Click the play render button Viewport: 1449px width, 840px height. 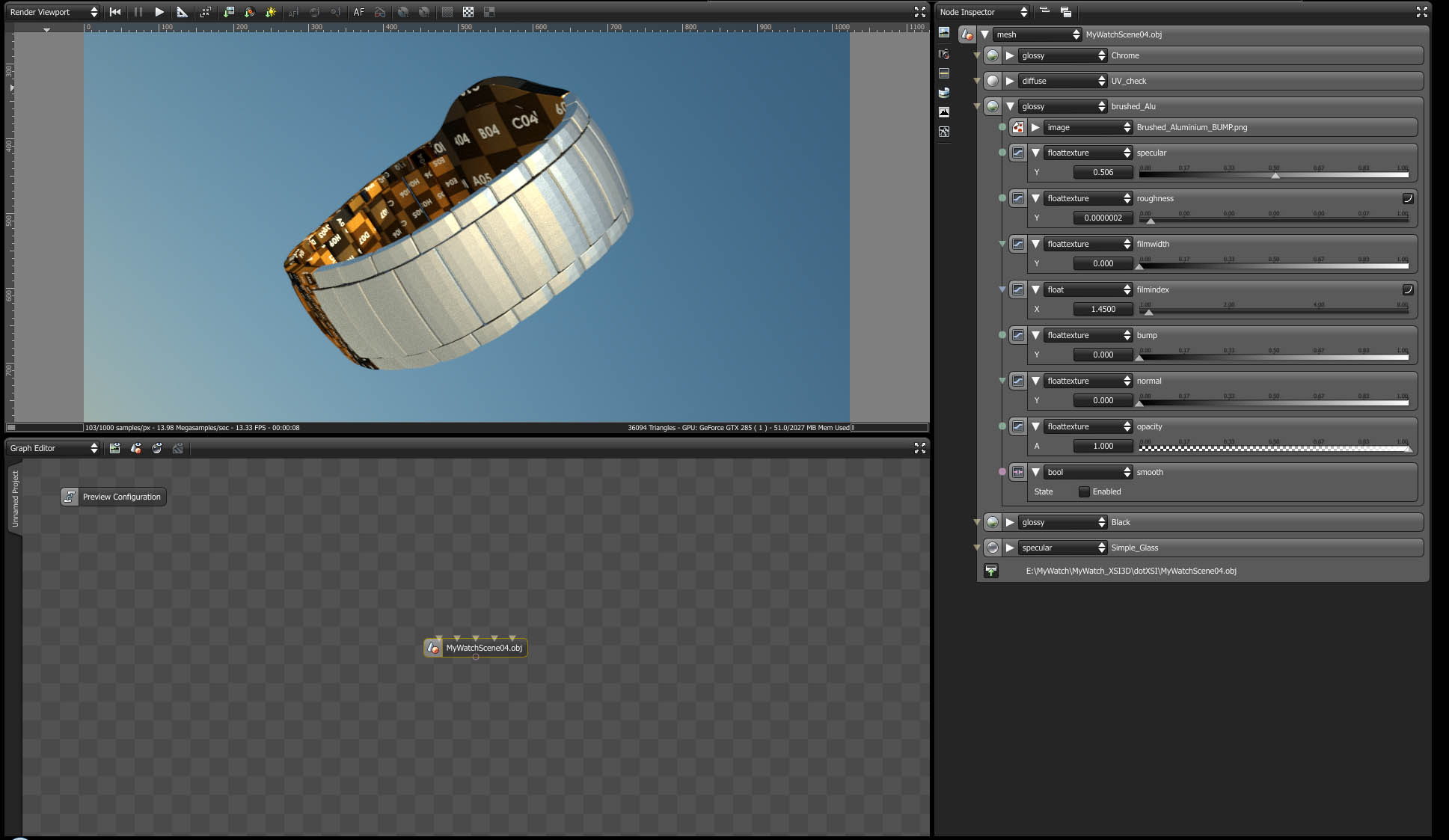point(159,12)
